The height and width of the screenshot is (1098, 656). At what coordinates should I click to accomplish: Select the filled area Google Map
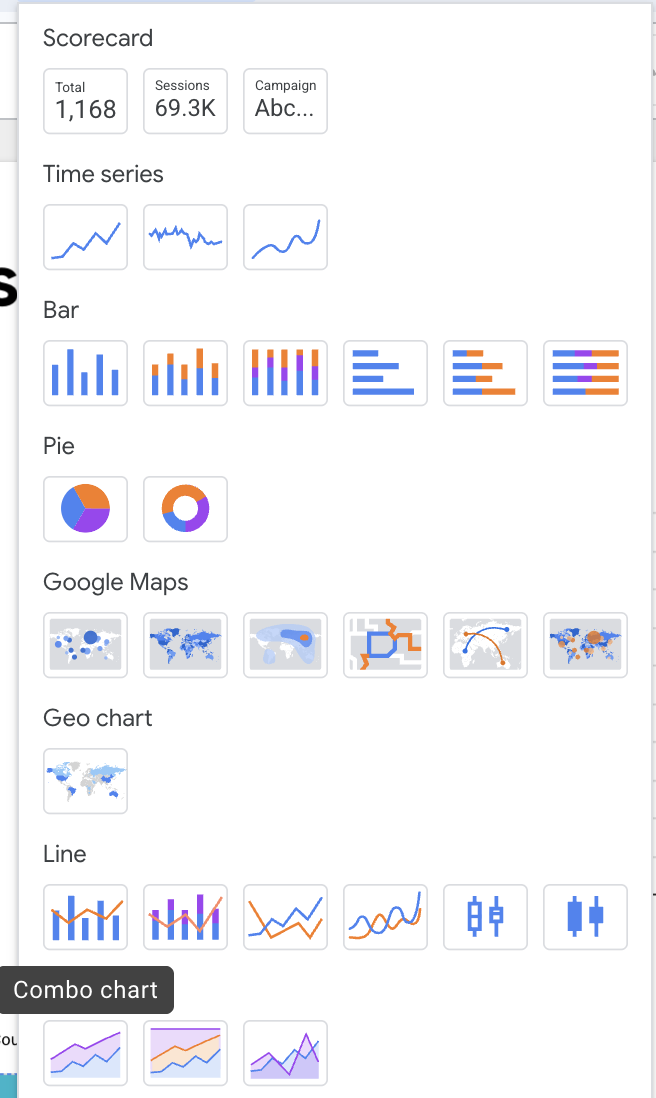coord(285,645)
